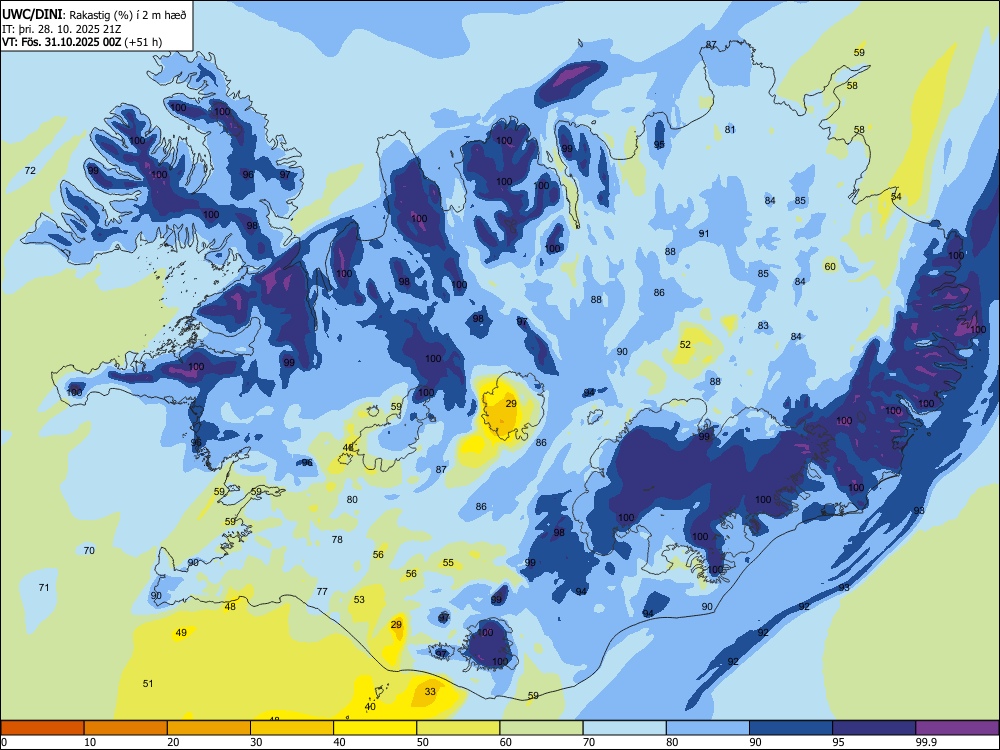Click 'Rakastig (%) í 2 m hæð' label
This screenshot has width=1000, height=750.
tap(128, 15)
